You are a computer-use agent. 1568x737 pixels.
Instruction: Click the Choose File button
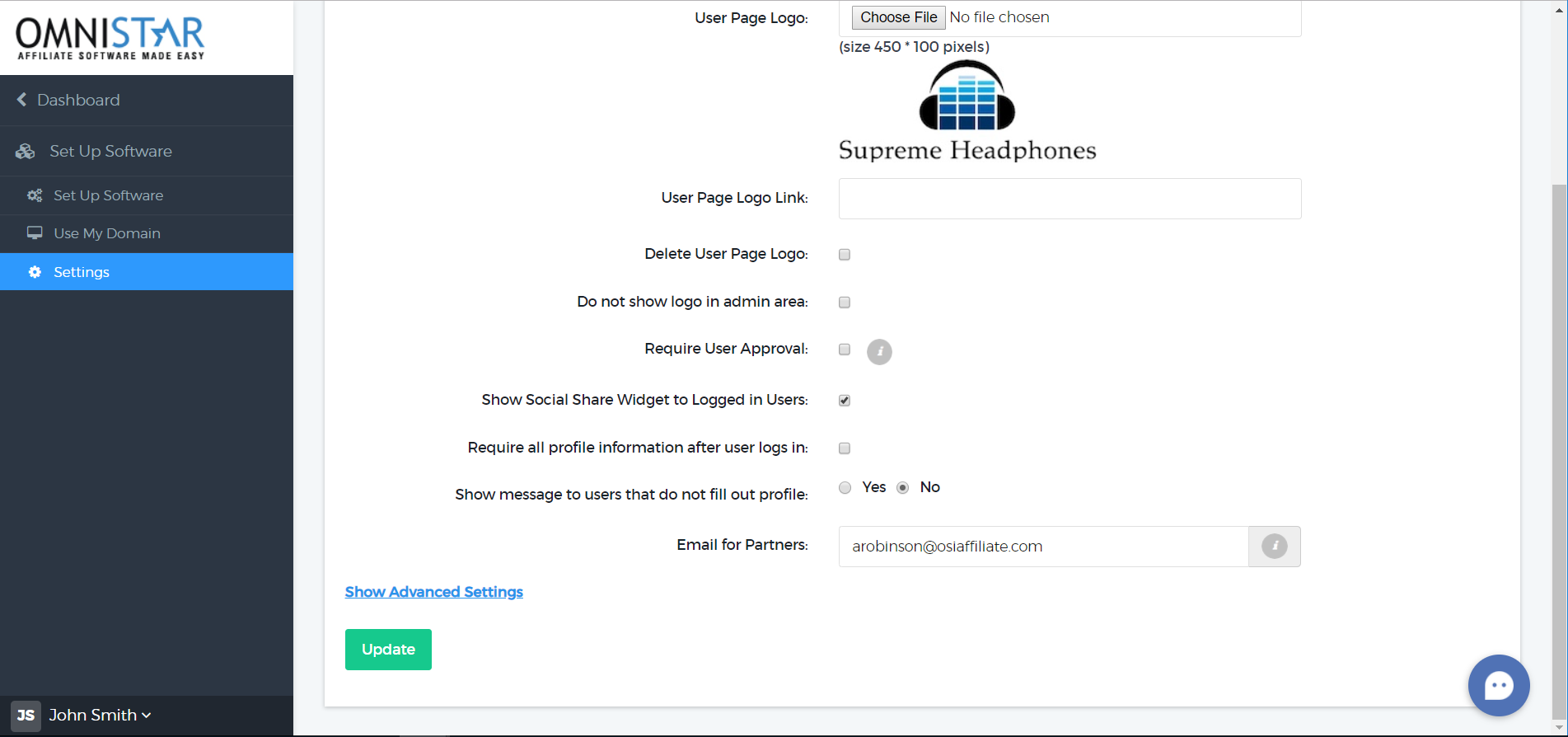click(898, 17)
